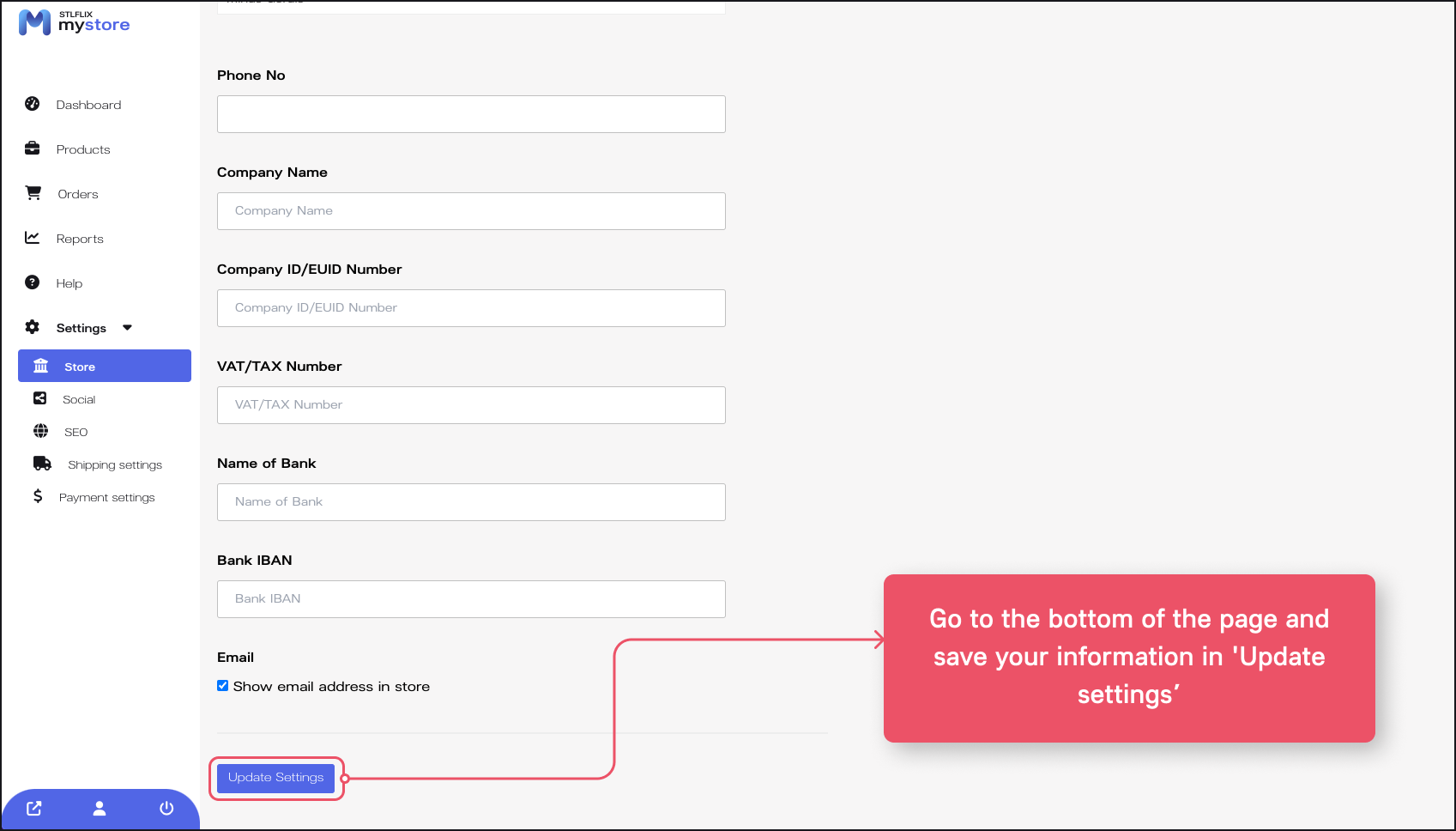Click the Reports chart icon
This screenshot has height=831, width=1456.
(33, 238)
